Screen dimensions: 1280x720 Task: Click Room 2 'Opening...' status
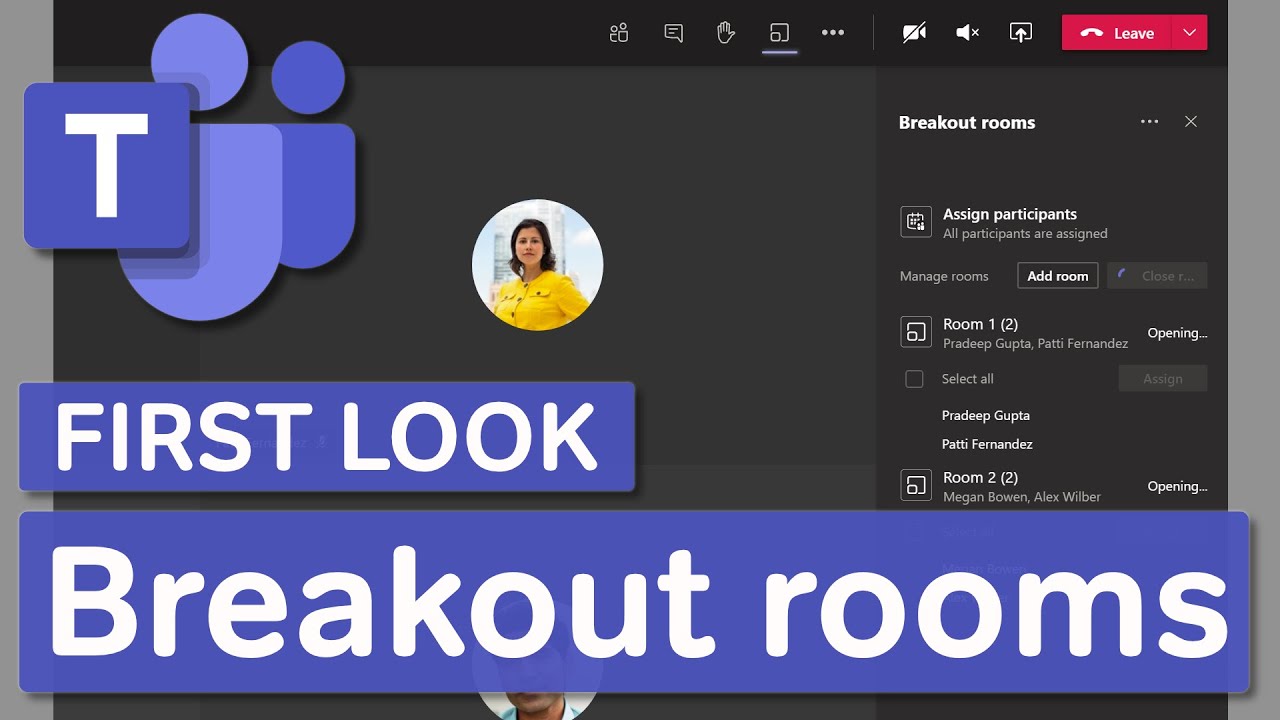coord(1177,486)
